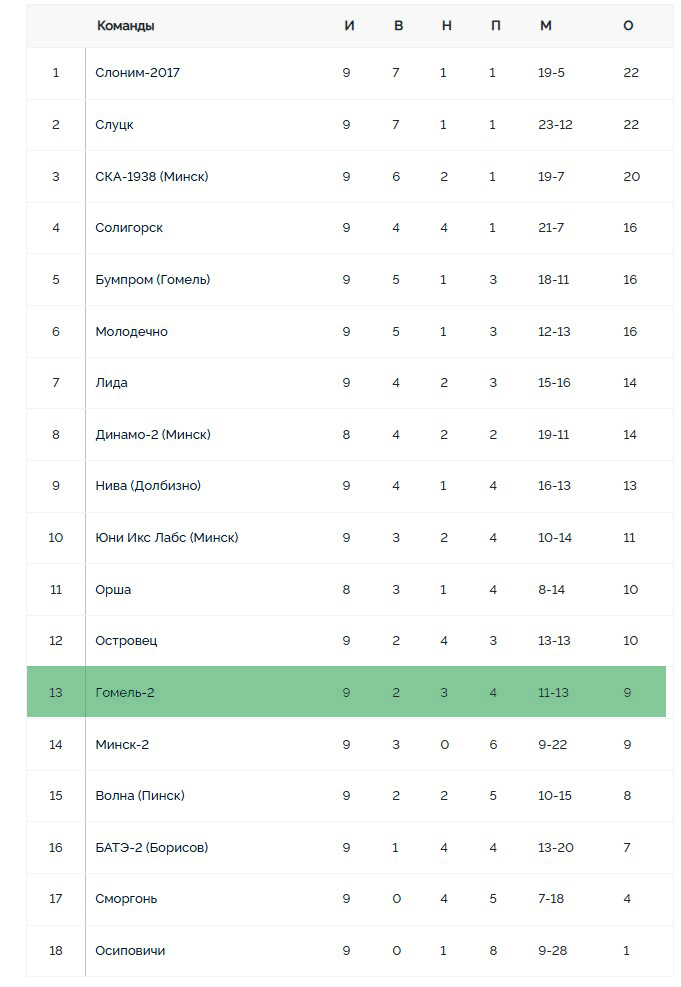Open БАТЭ-2 (Борисов) team entry
Screen dimensions: 681x987
click(152, 848)
